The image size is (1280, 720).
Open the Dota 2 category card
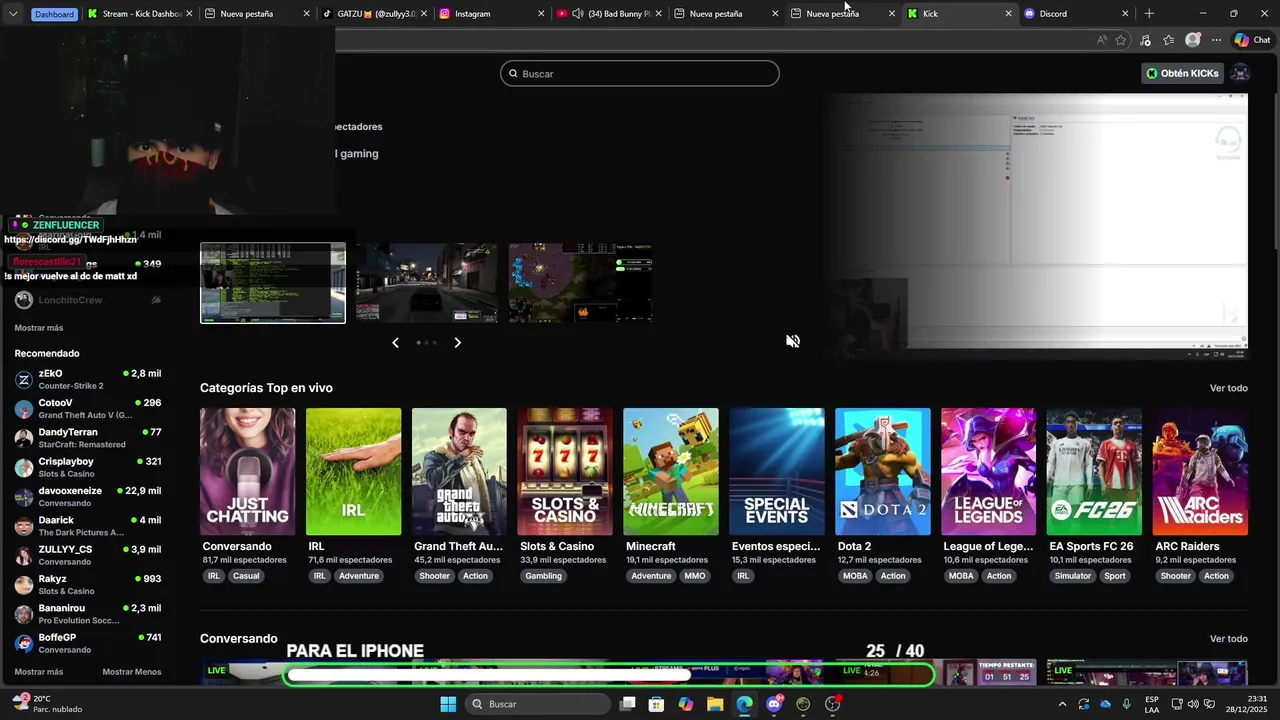[882, 471]
